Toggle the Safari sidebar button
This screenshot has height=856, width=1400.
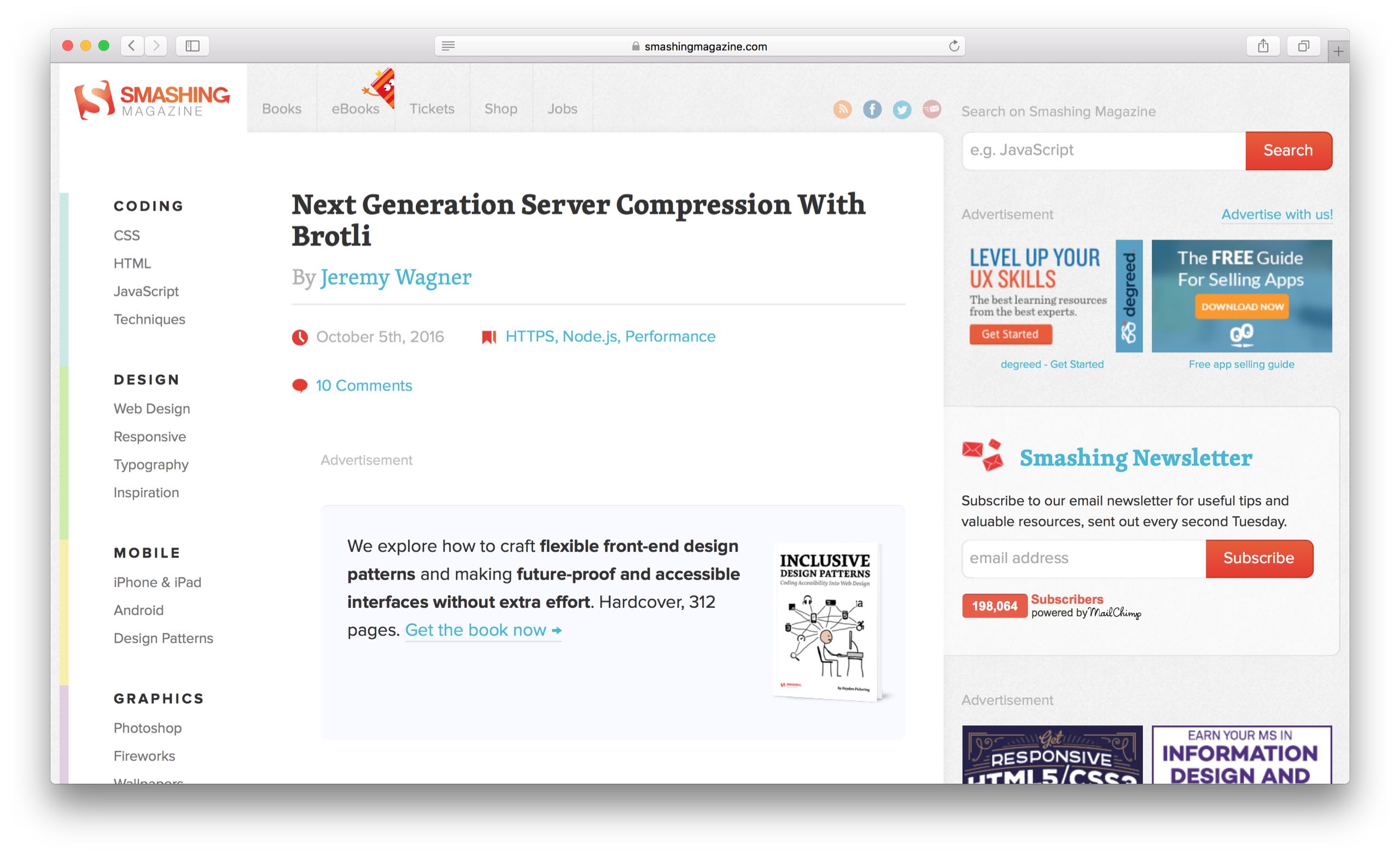tap(192, 45)
